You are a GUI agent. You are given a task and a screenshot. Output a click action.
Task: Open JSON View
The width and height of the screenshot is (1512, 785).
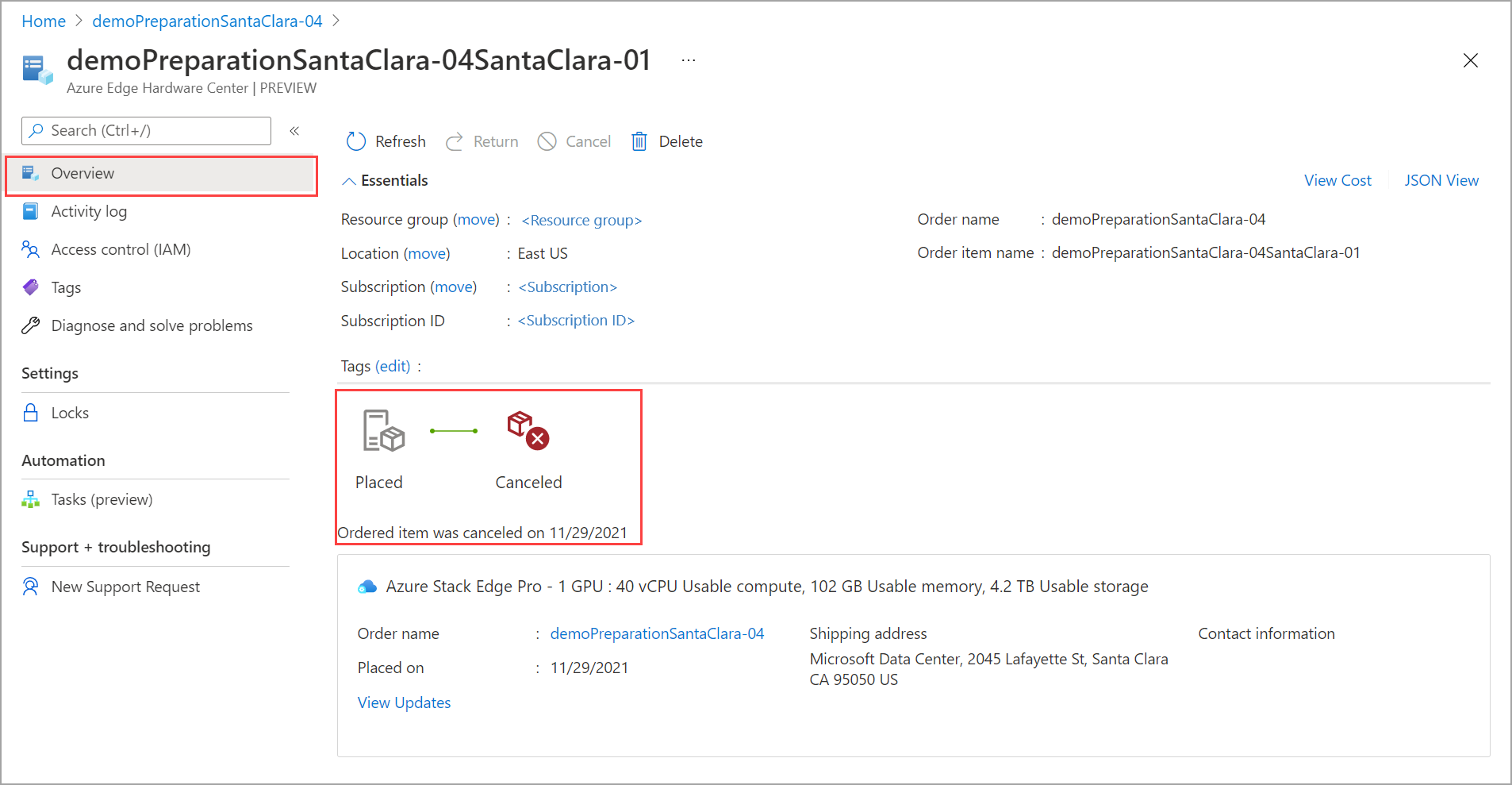click(x=1441, y=180)
